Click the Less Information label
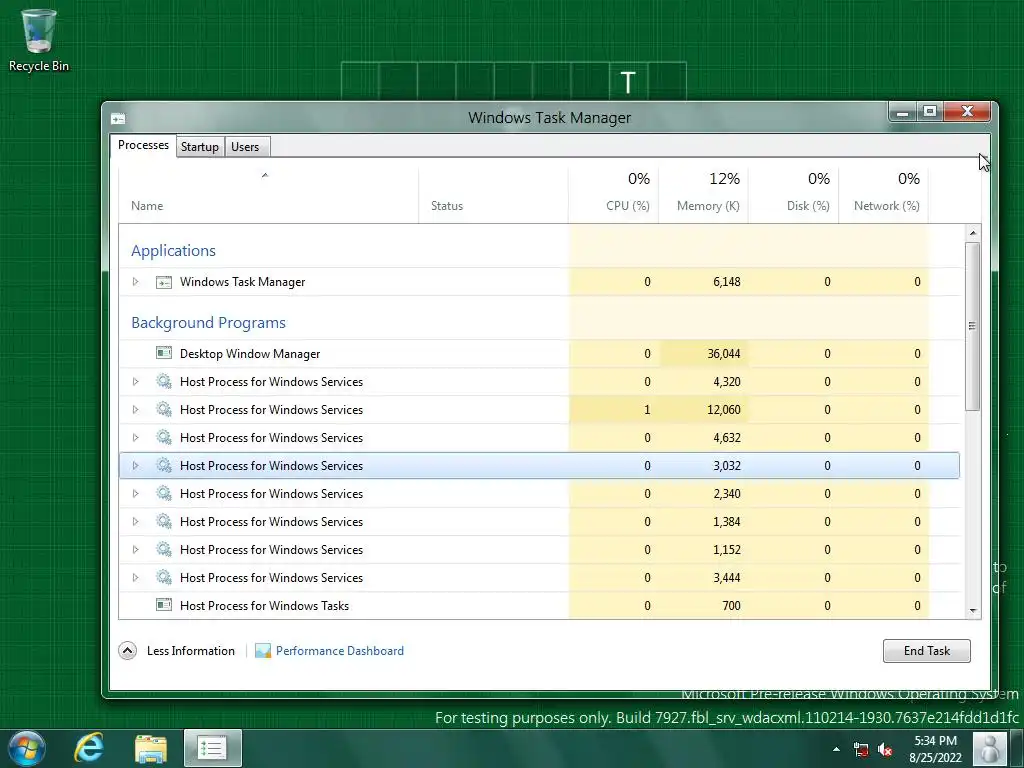This screenshot has width=1024, height=768. [x=191, y=650]
